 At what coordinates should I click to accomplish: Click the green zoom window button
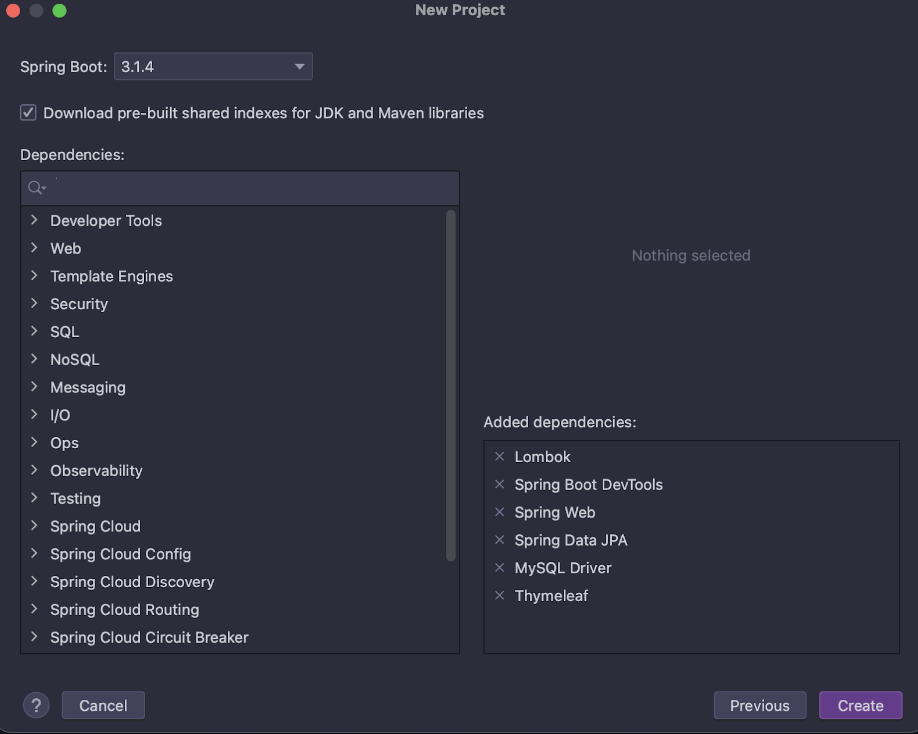pyautogui.click(x=59, y=11)
